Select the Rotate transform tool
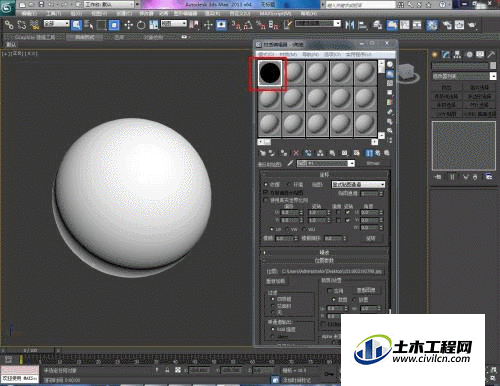Viewport: 500px width, 386px height. click(141, 25)
